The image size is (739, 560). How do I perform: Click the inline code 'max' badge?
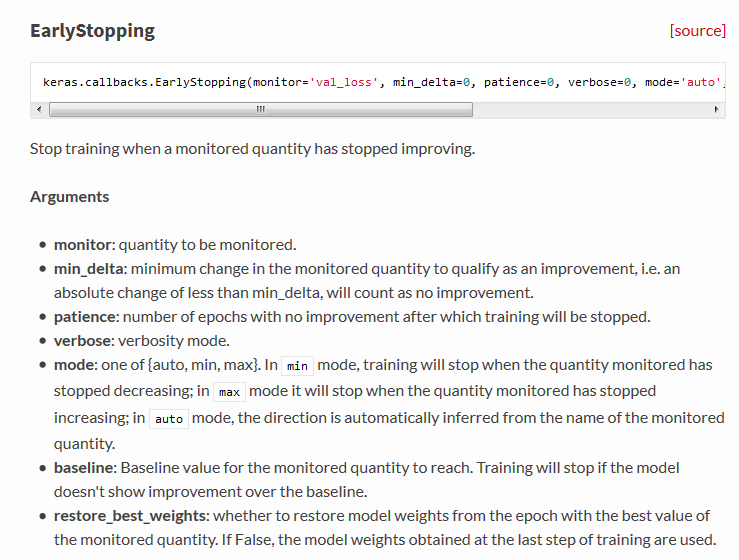click(229, 391)
